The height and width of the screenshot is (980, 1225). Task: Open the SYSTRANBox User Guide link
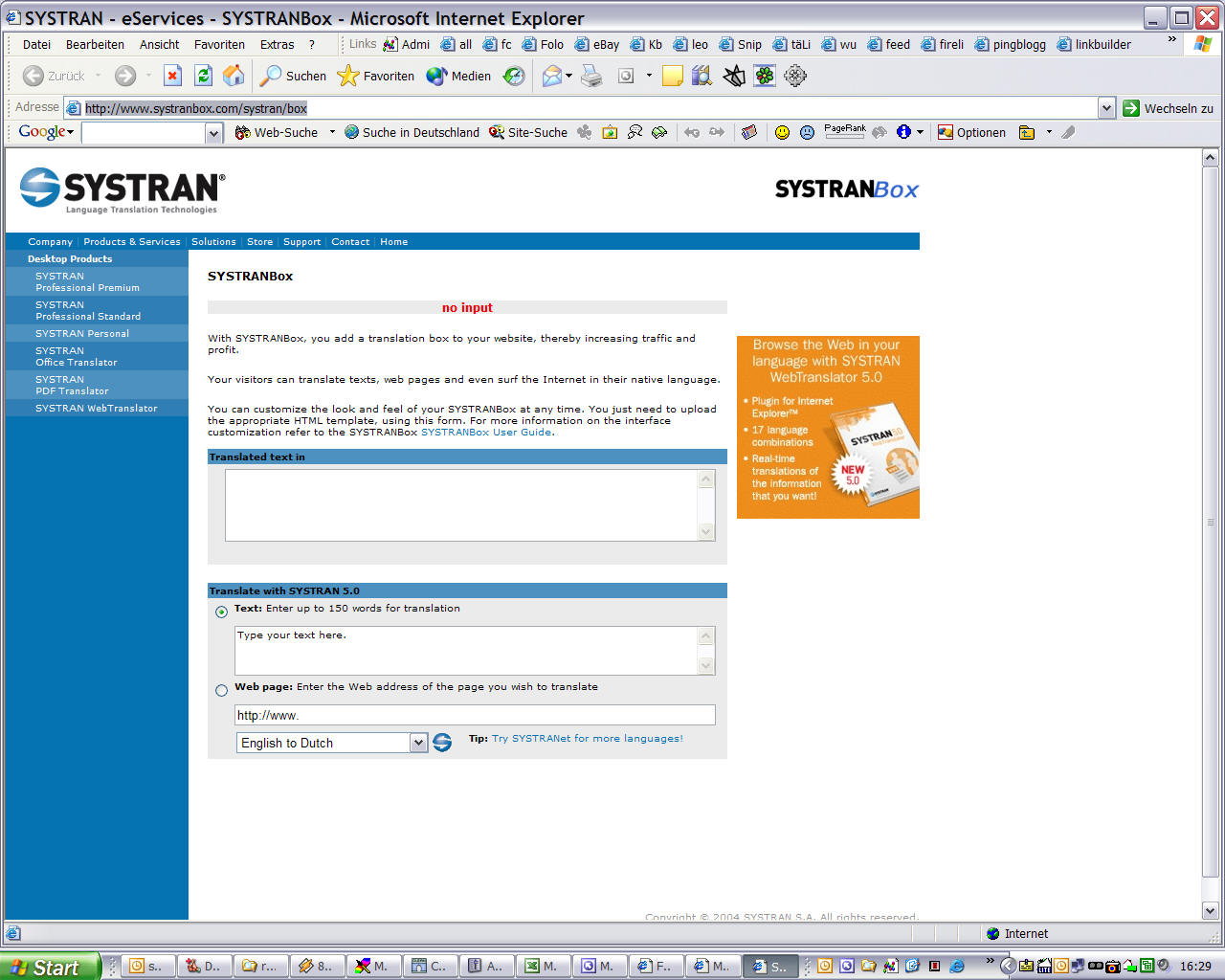(486, 433)
